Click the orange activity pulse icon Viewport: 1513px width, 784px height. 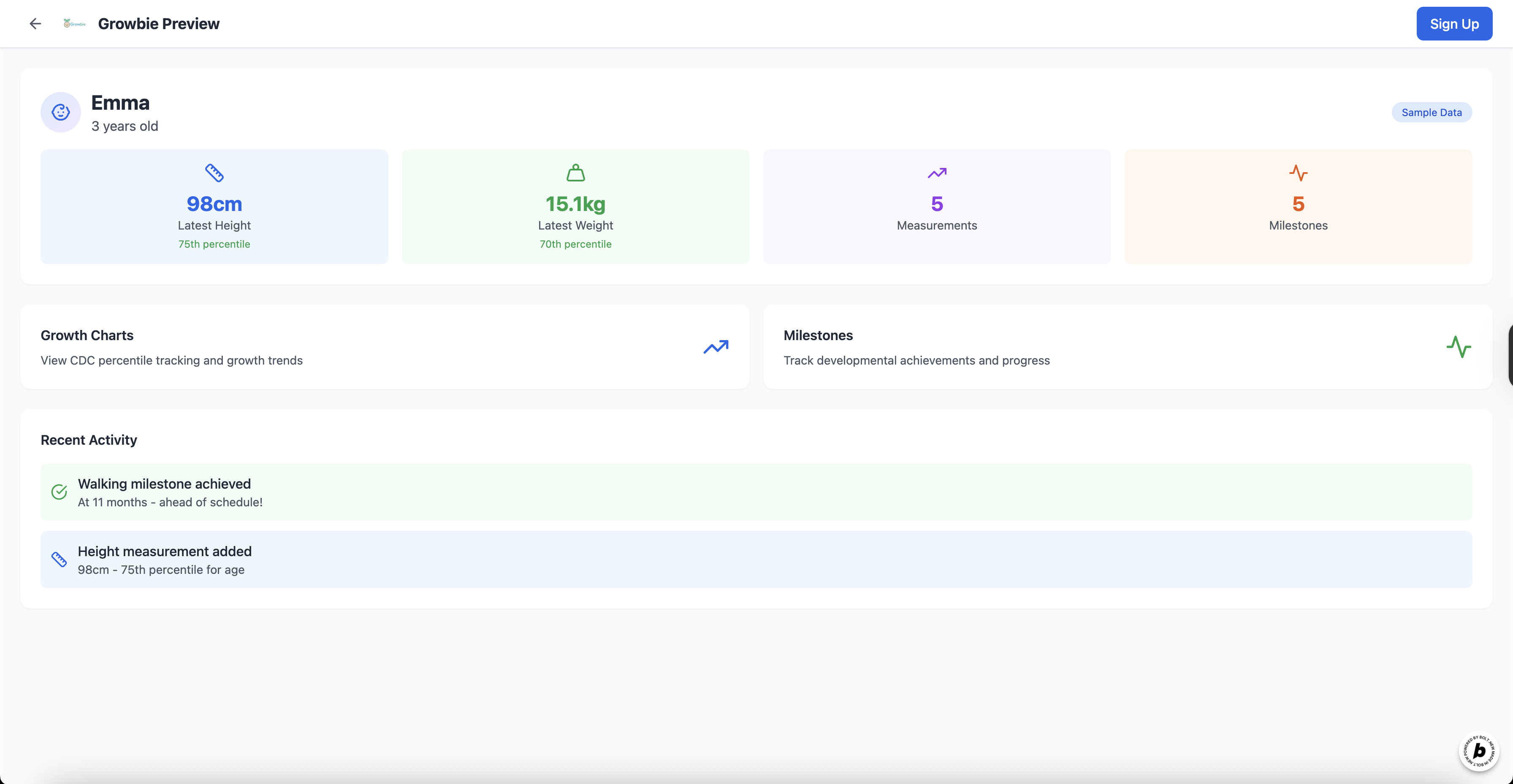point(1298,173)
